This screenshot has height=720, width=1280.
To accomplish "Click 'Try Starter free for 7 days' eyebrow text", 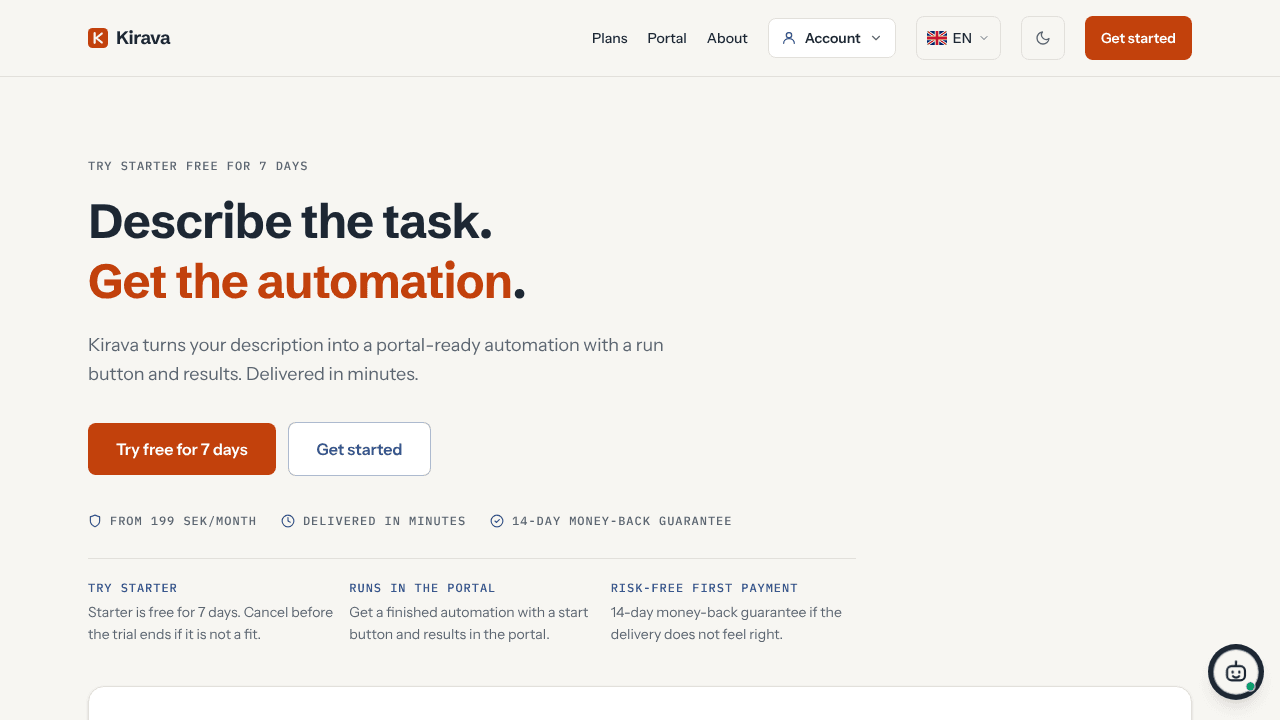I will [x=198, y=166].
